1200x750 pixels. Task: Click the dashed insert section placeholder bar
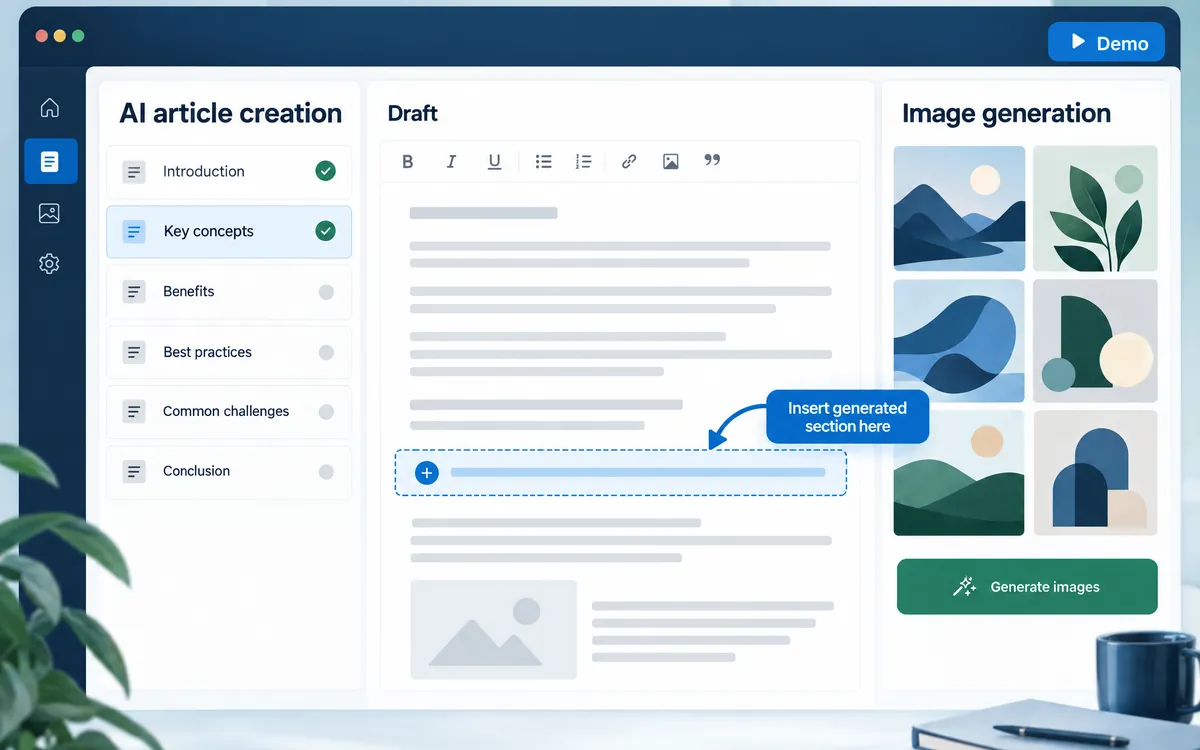(621, 472)
